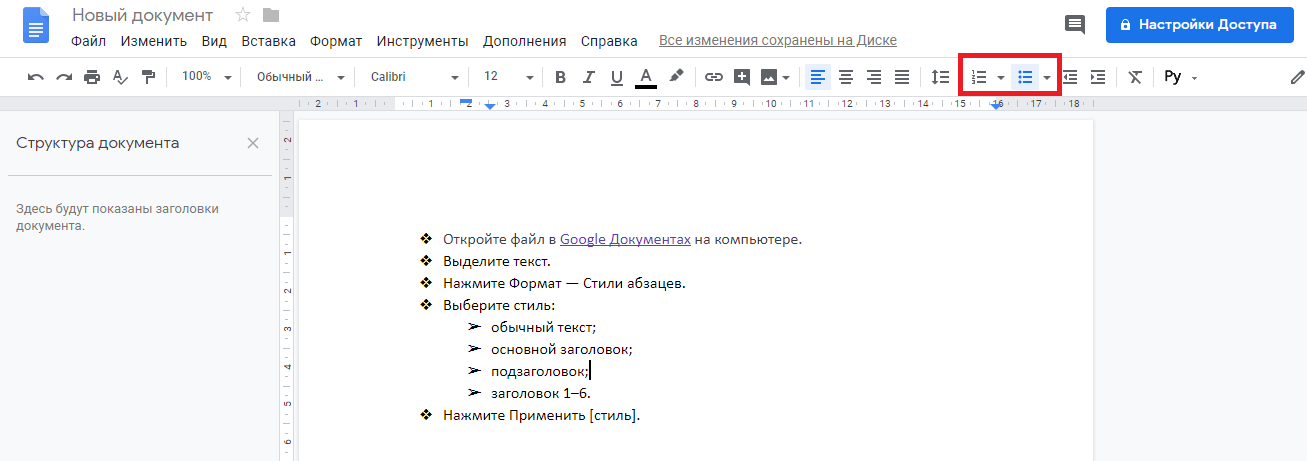
Task: Print the document using printer icon
Action: [92, 77]
